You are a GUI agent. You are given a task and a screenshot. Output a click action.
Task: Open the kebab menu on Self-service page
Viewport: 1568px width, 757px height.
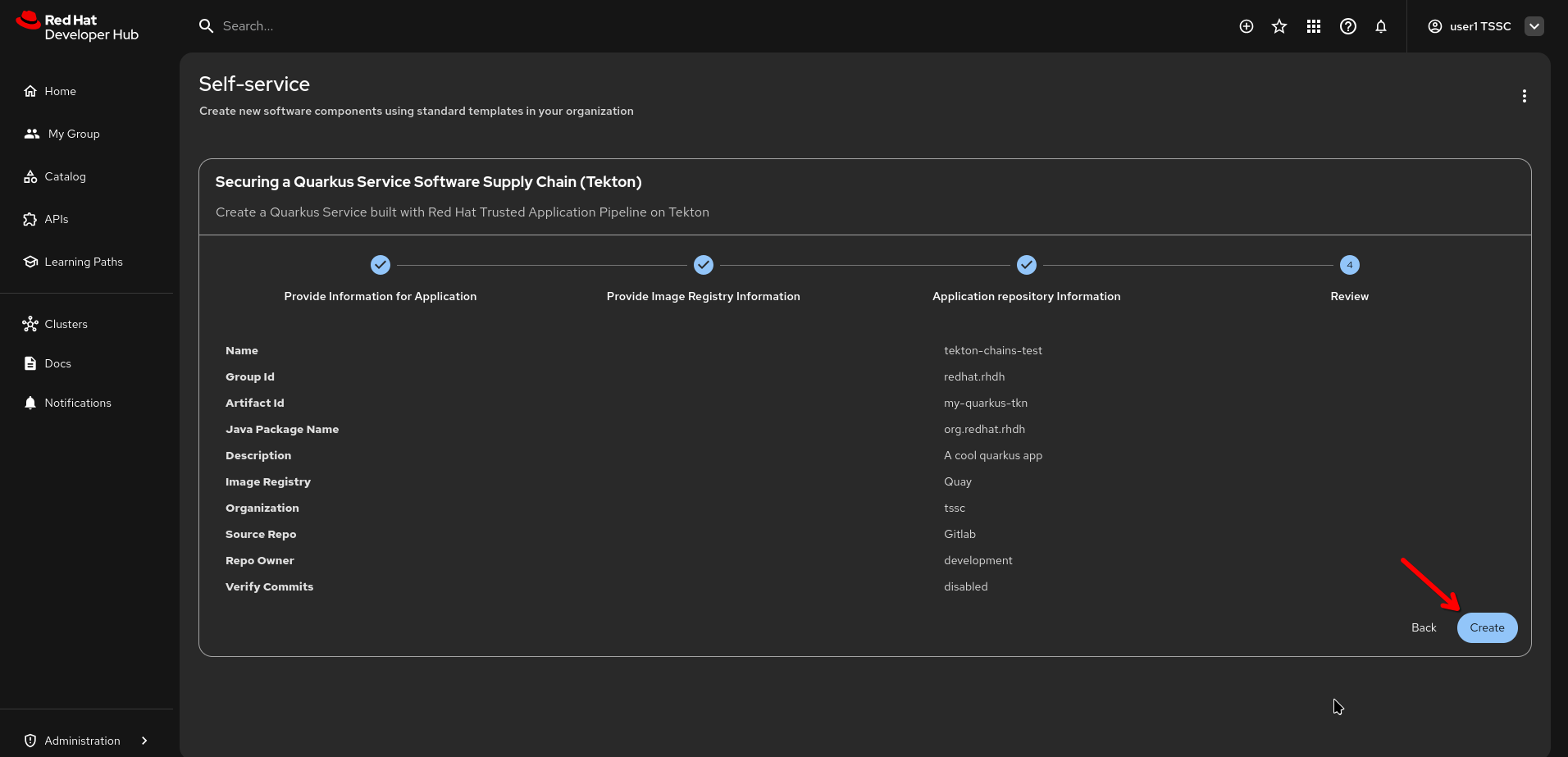[1524, 96]
